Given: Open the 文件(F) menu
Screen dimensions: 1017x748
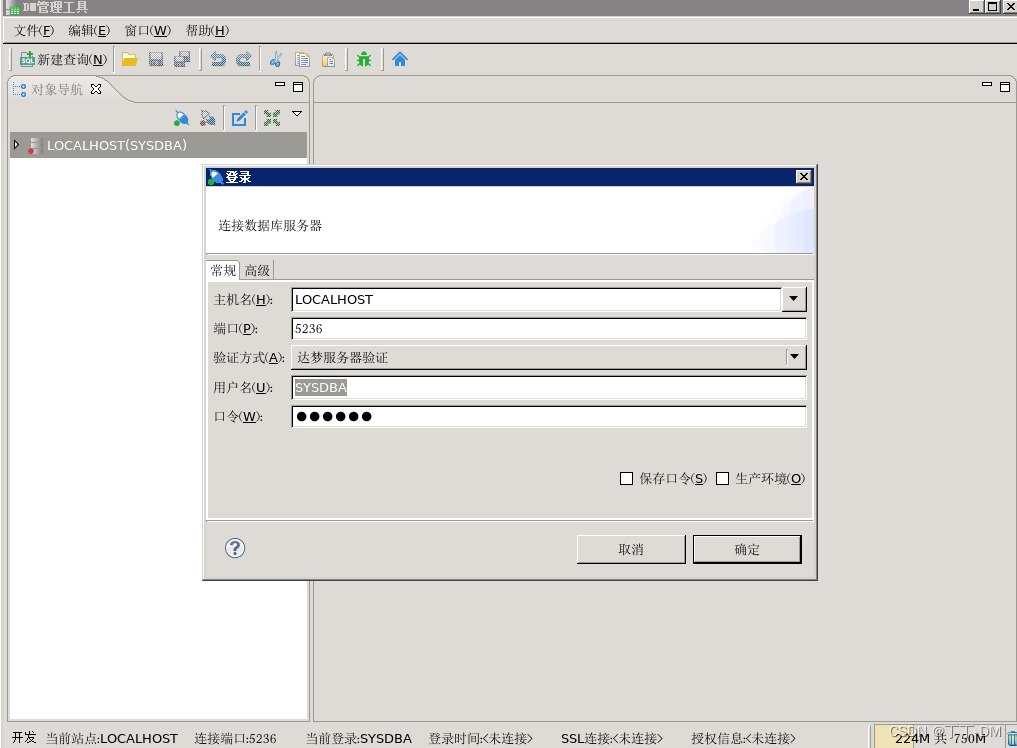Looking at the screenshot, I should tap(34, 30).
